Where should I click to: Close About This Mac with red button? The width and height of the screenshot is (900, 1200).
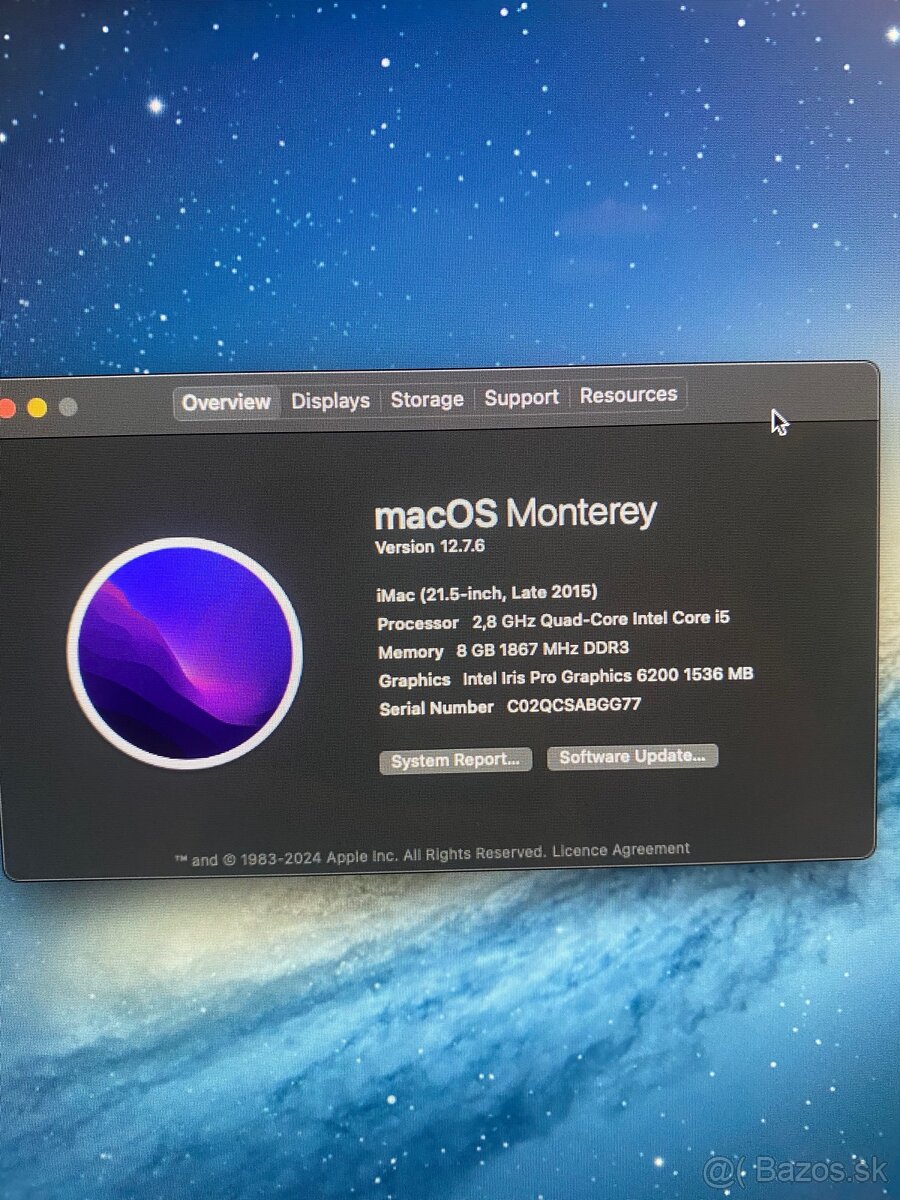pyautogui.click(x=7, y=407)
